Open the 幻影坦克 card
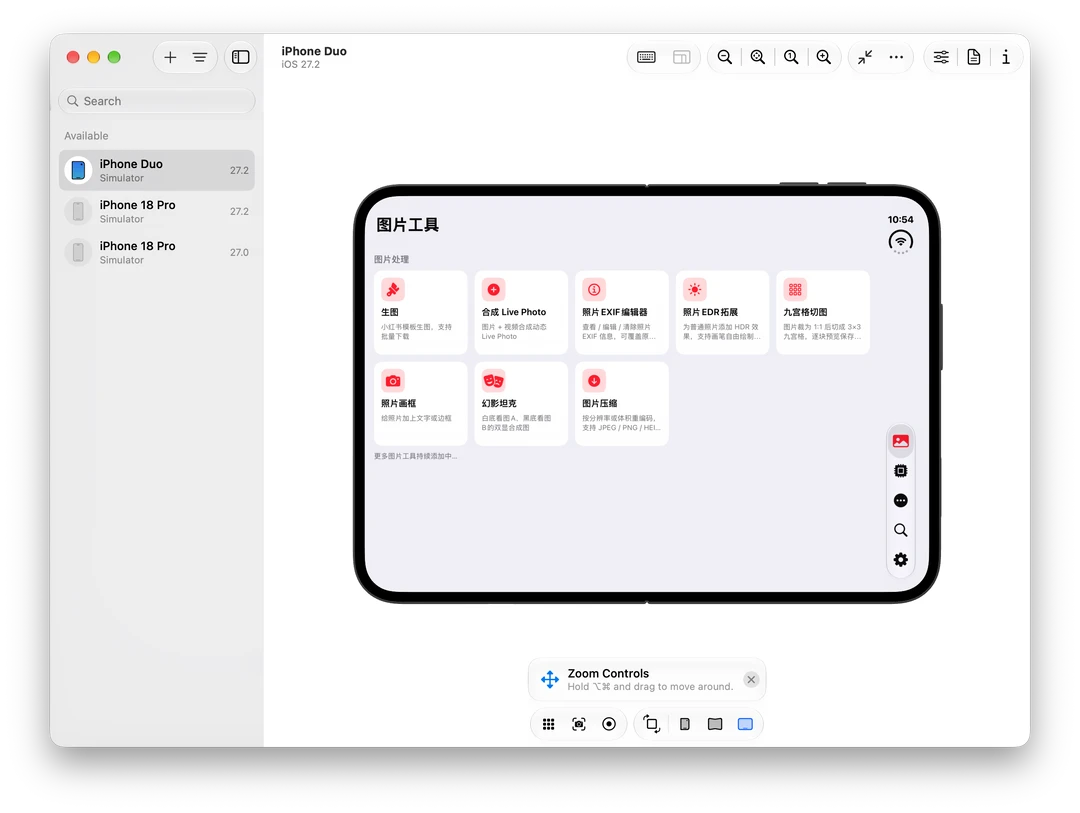 (521, 404)
